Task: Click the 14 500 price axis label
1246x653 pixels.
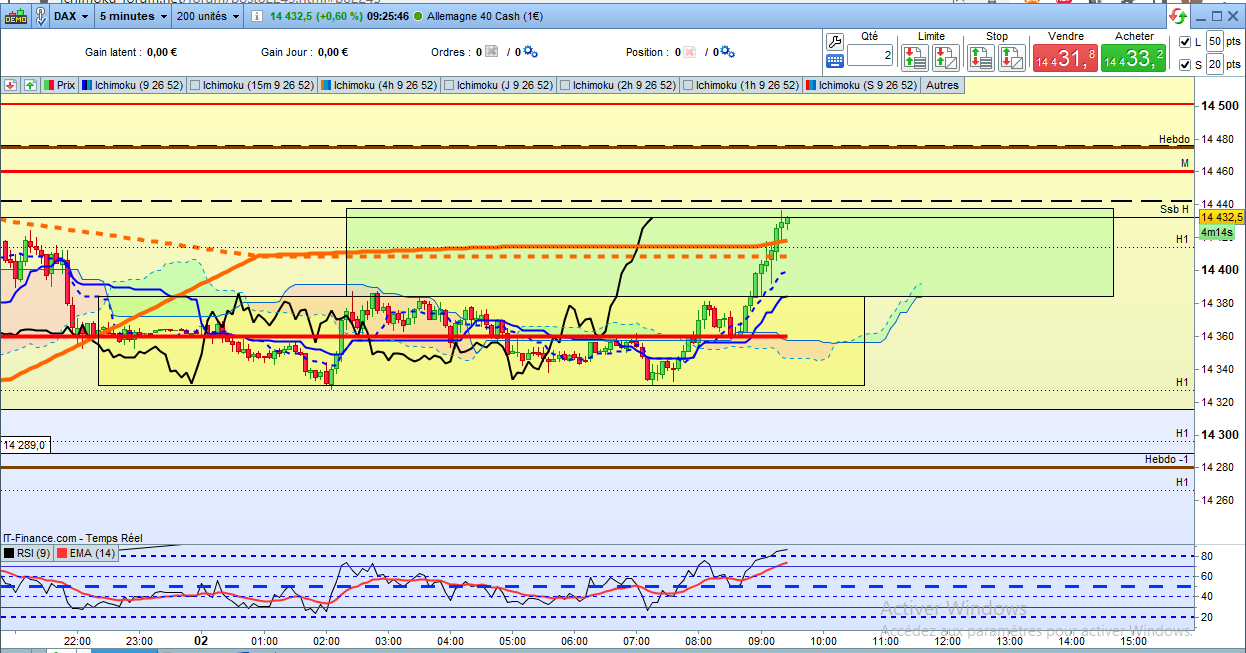Action: point(1220,105)
